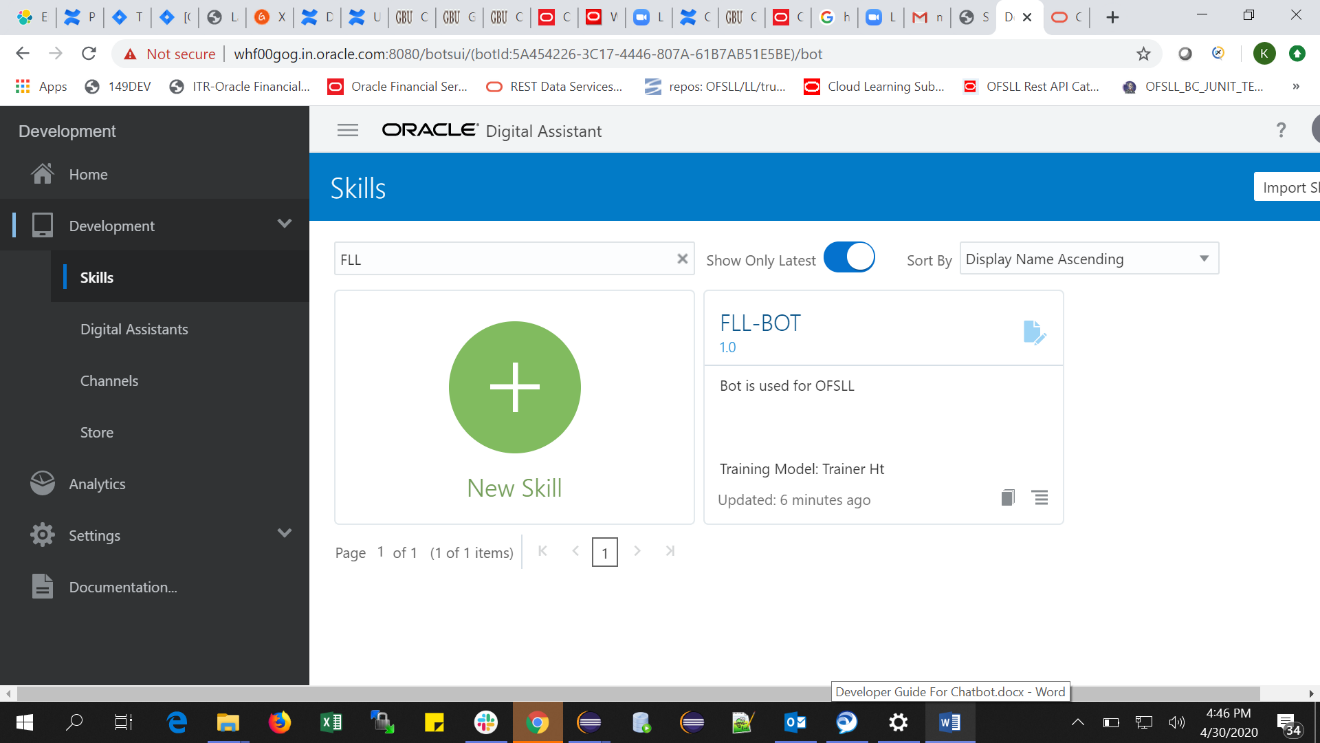This screenshot has height=743, width=1320.
Task: Open the Chrome profile K avatar
Action: point(1264,54)
